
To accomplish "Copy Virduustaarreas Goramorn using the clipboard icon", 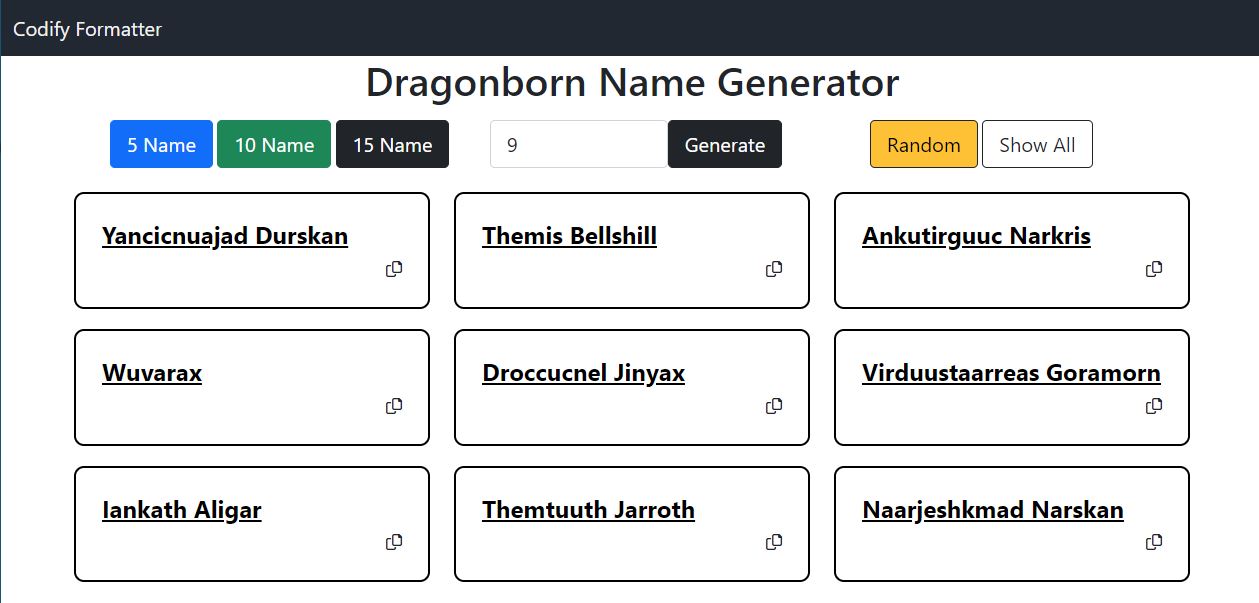I will (1154, 406).
